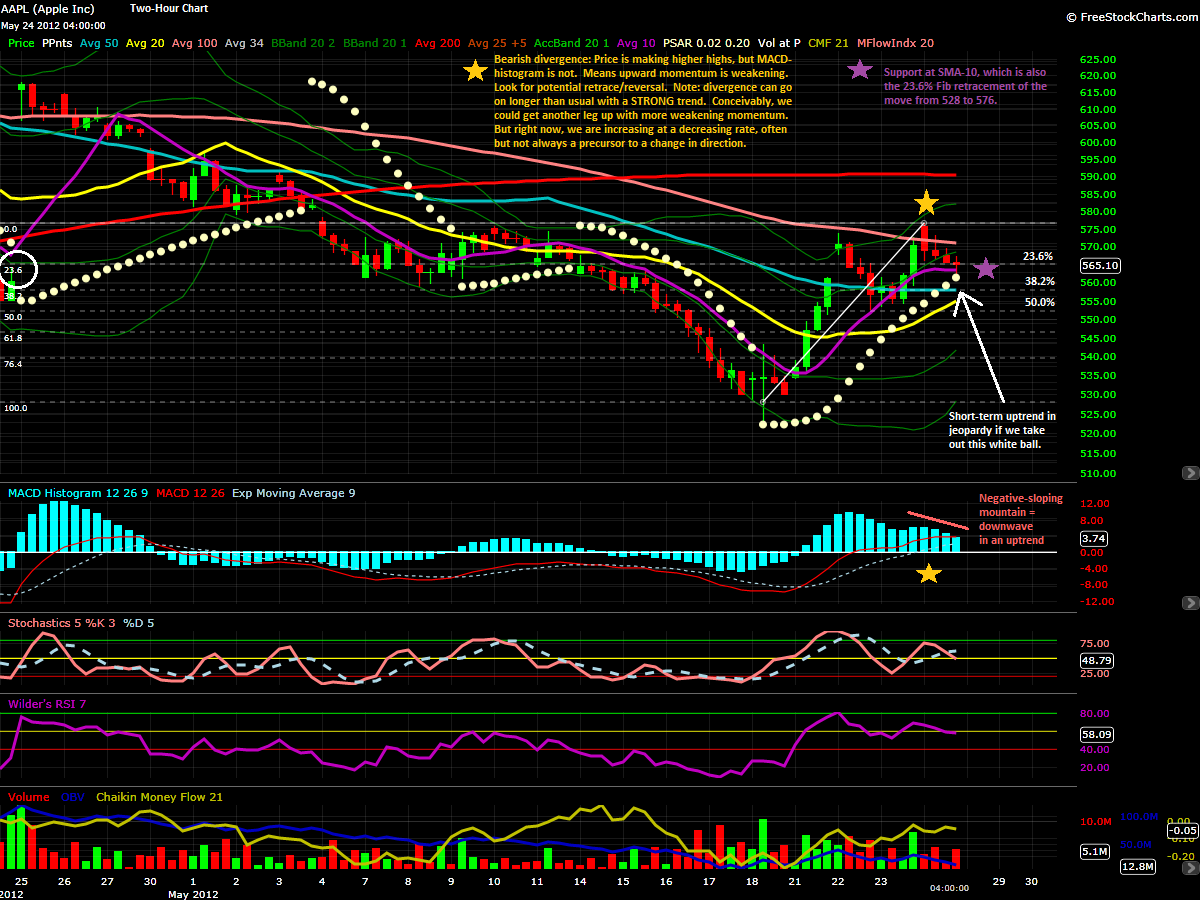Click the 12.8M OBV value box
This screenshot has width=1200, height=900.
(1137, 867)
